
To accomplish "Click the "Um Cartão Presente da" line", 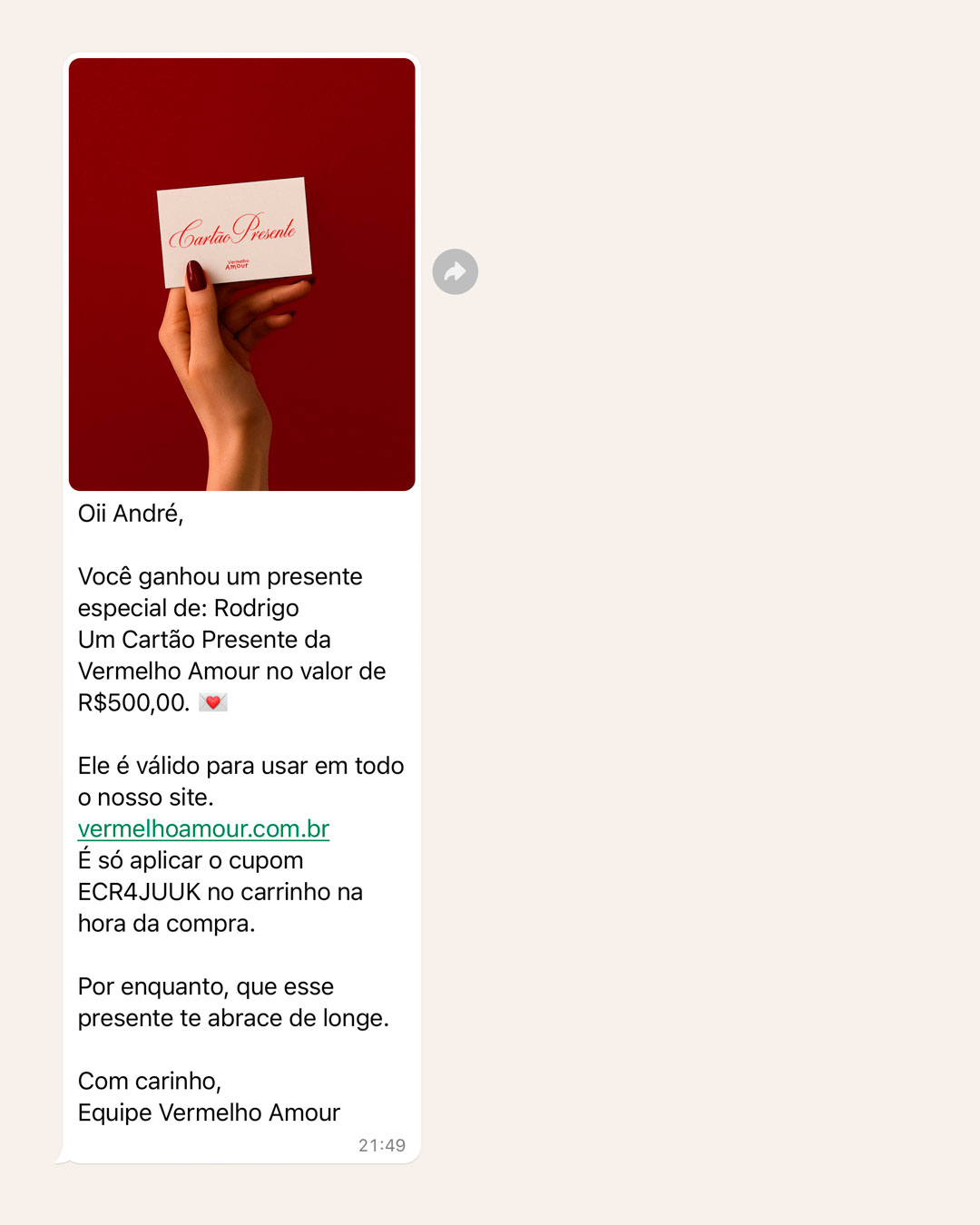I will [204, 640].
